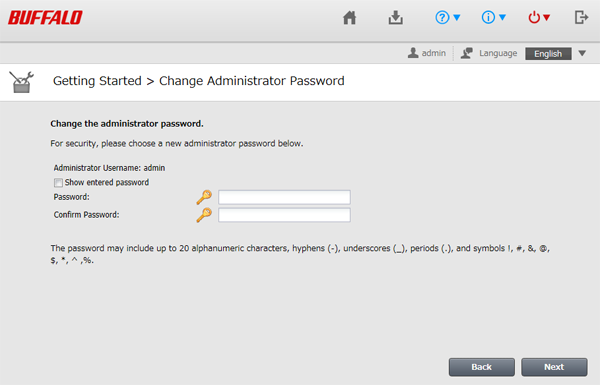The height and width of the screenshot is (385, 600).
Task: Go to the Home icon
Action: click(349, 18)
